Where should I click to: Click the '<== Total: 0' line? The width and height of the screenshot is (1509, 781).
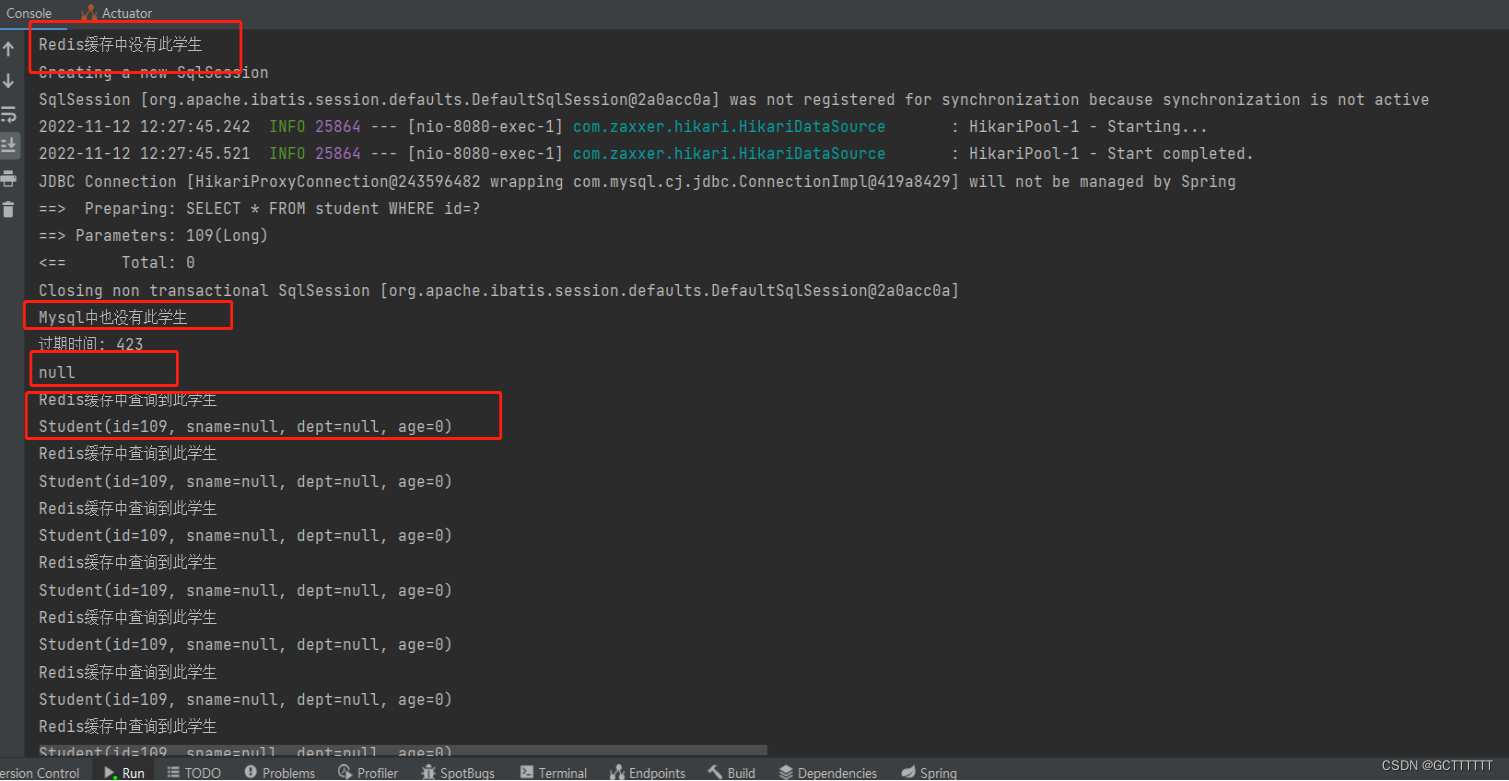(117, 263)
